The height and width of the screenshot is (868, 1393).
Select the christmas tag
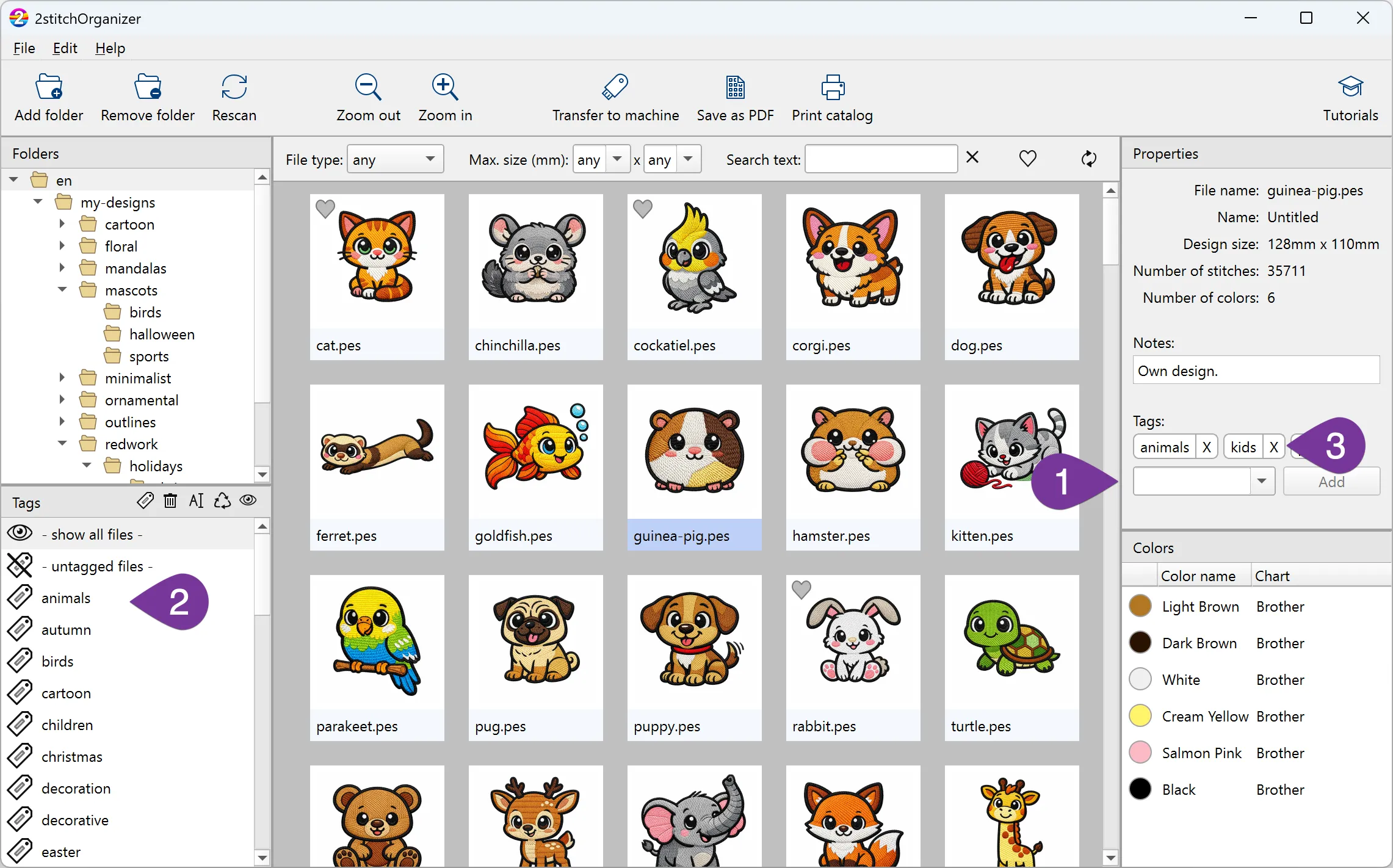(x=72, y=757)
